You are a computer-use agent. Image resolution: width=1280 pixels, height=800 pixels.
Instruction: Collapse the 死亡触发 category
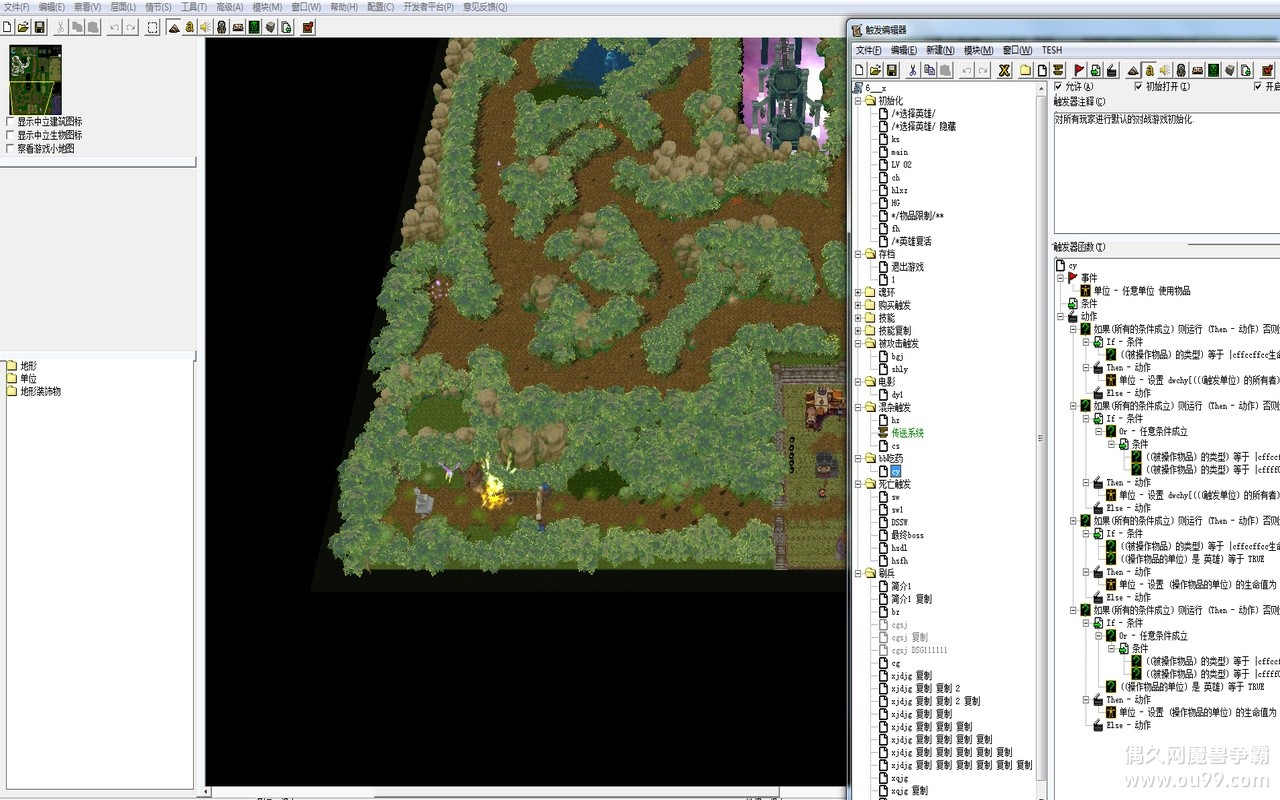pos(858,484)
